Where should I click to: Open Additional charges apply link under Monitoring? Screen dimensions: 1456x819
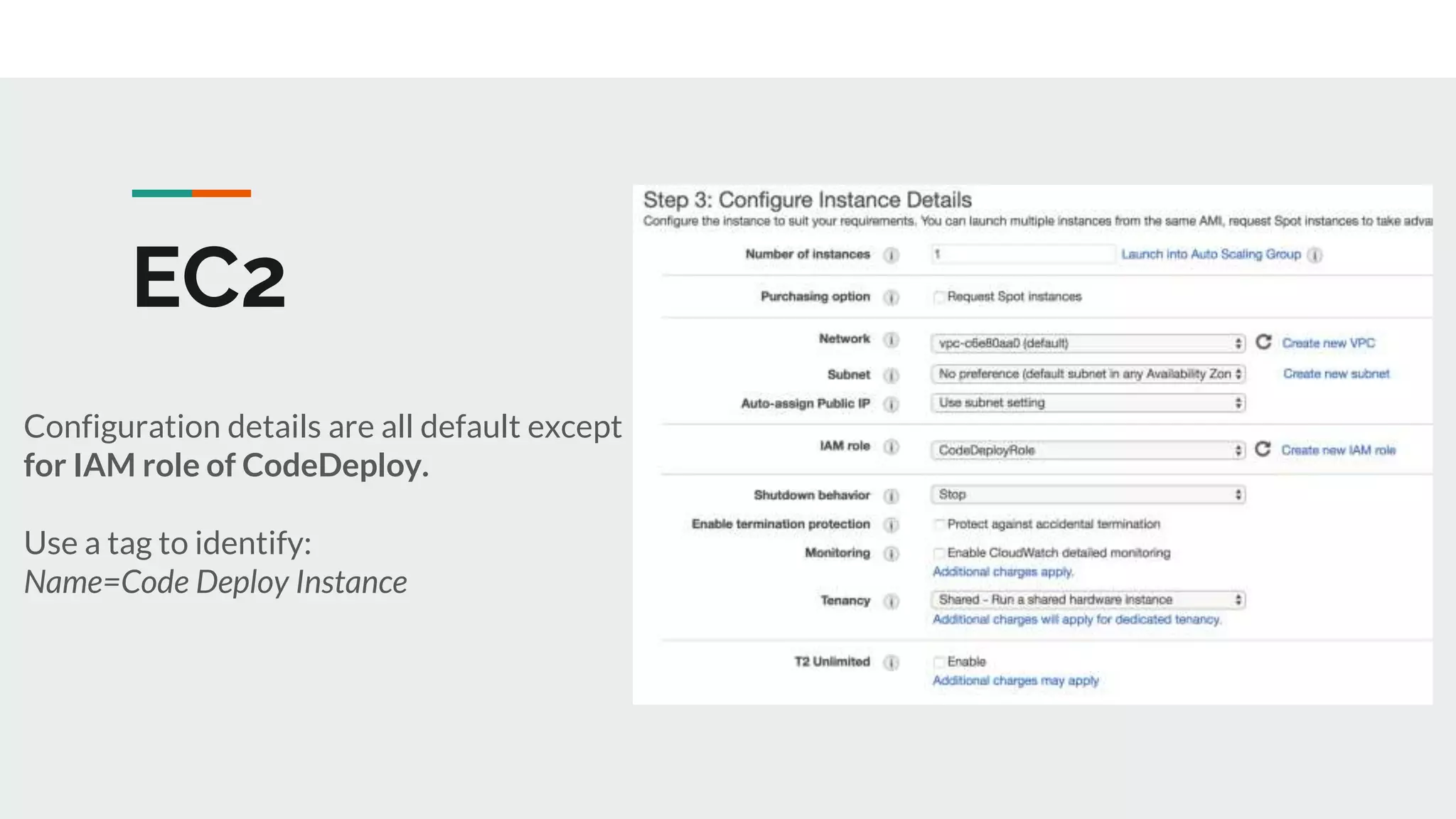pyautogui.click(x=1003, y=572)
